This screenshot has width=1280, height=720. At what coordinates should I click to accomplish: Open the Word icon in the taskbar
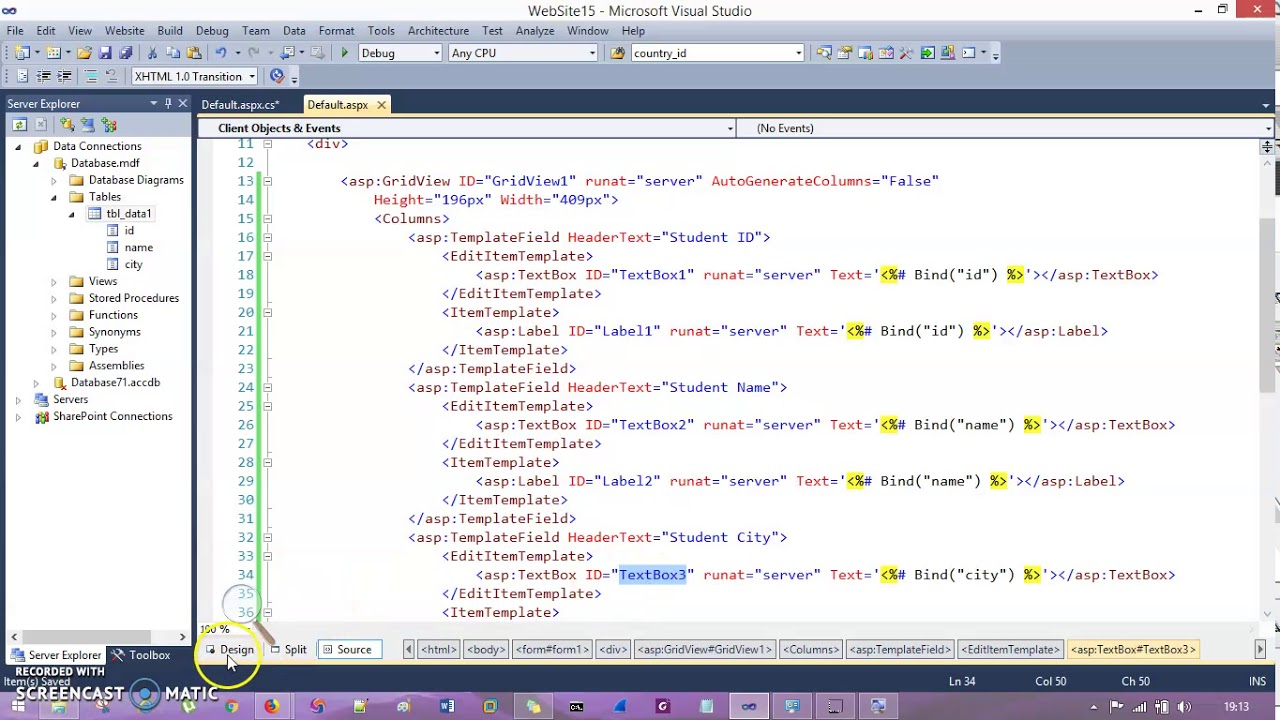pos(447,707)
